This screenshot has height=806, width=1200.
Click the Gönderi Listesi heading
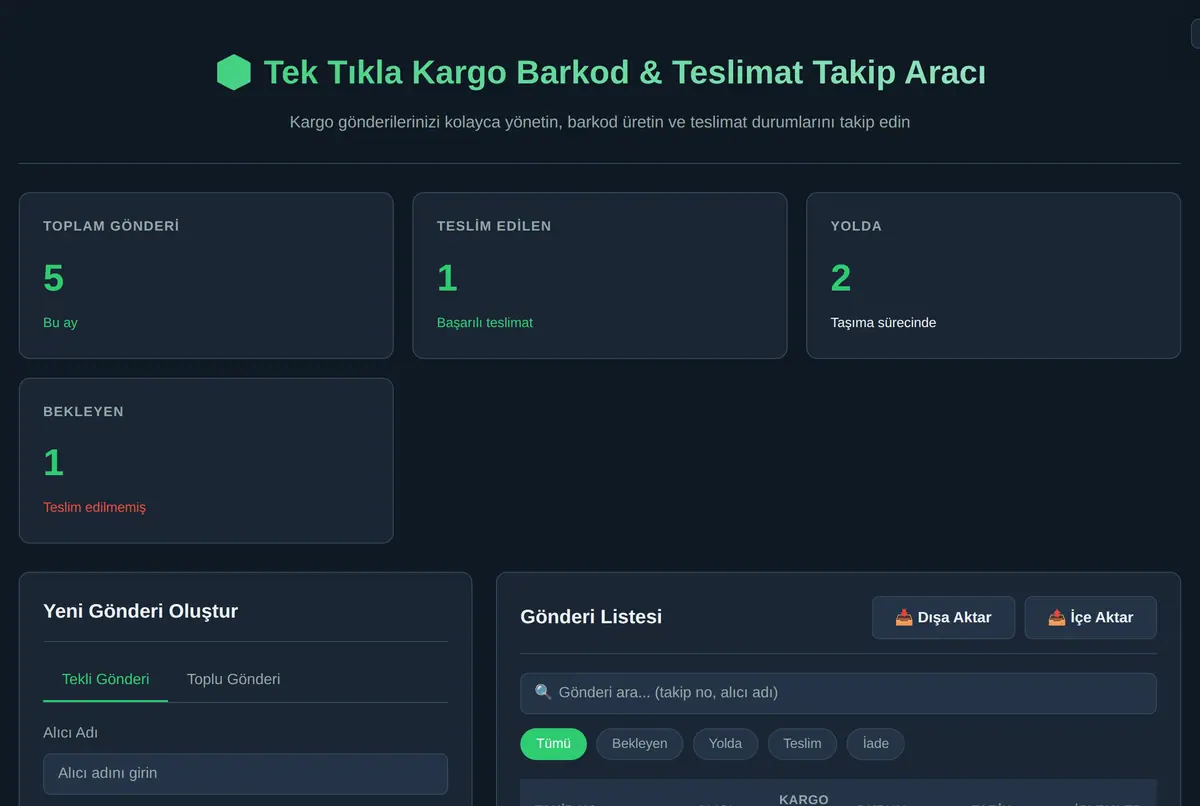[x=591, y=616]
